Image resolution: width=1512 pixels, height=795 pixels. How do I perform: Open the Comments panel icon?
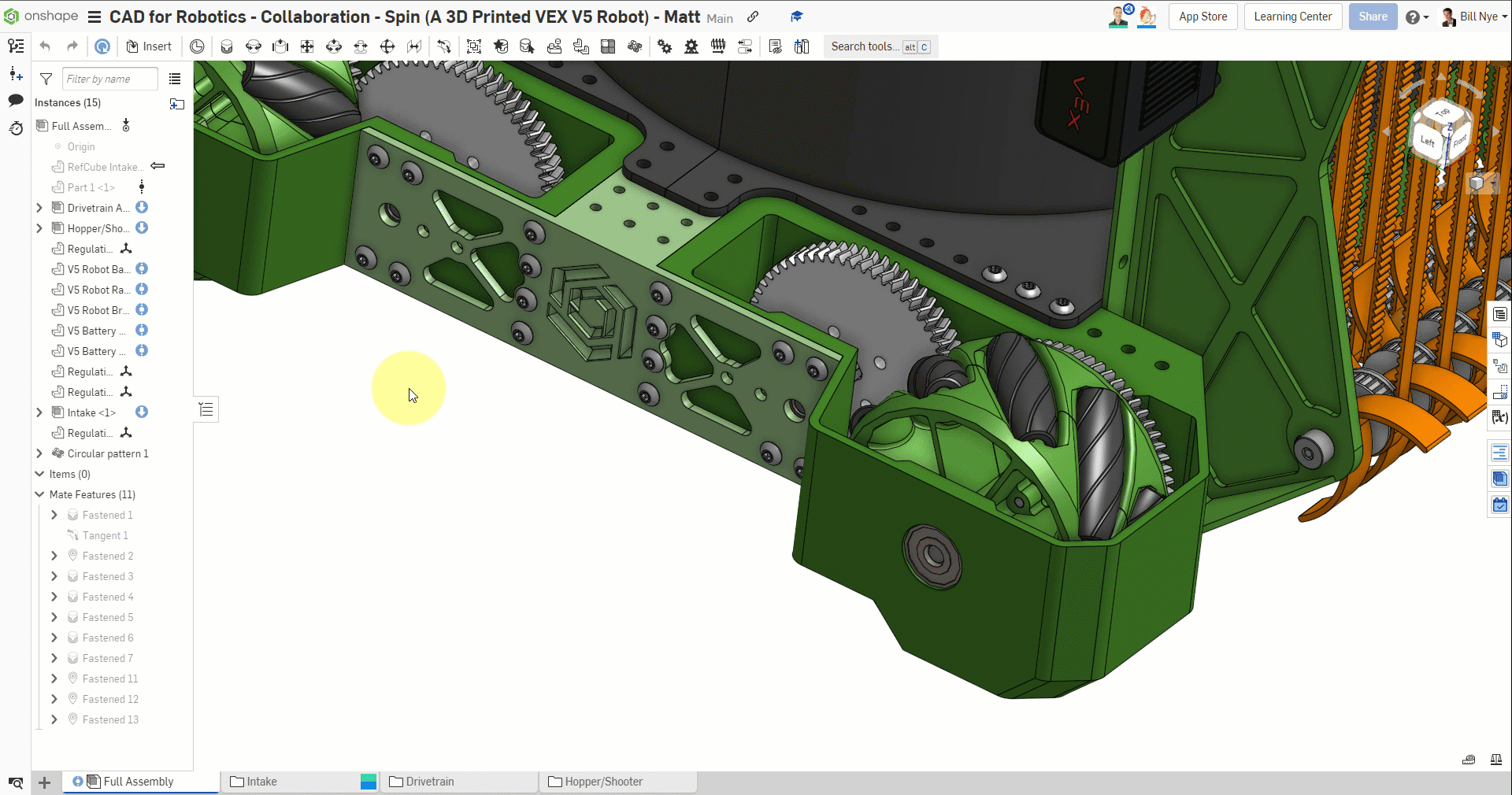pos(16,100)
